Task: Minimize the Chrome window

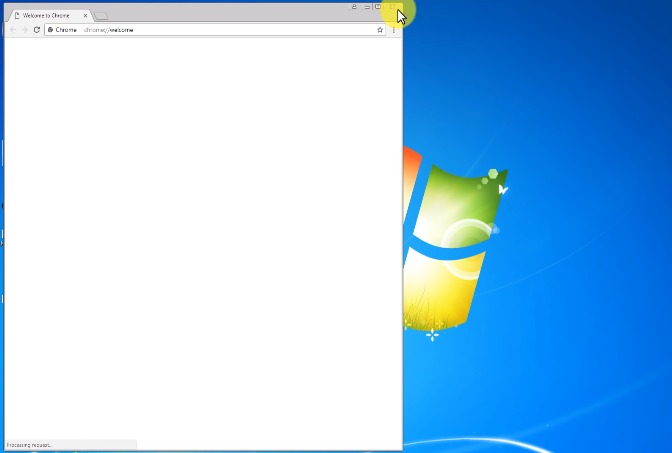Action: [x=367, y=7]
